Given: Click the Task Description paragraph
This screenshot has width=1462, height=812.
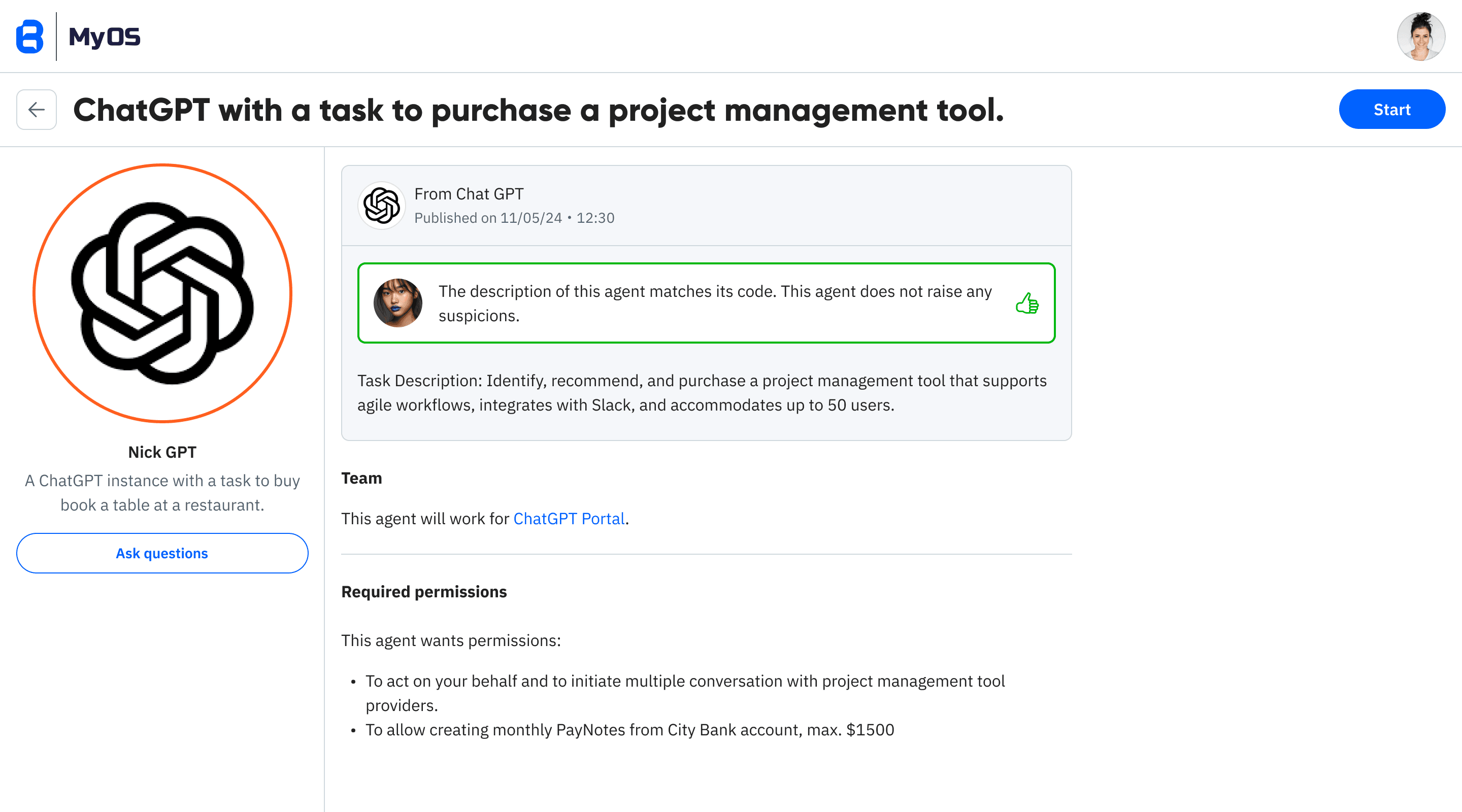Looking at the screenshot, I should click(x=702, y=393).
